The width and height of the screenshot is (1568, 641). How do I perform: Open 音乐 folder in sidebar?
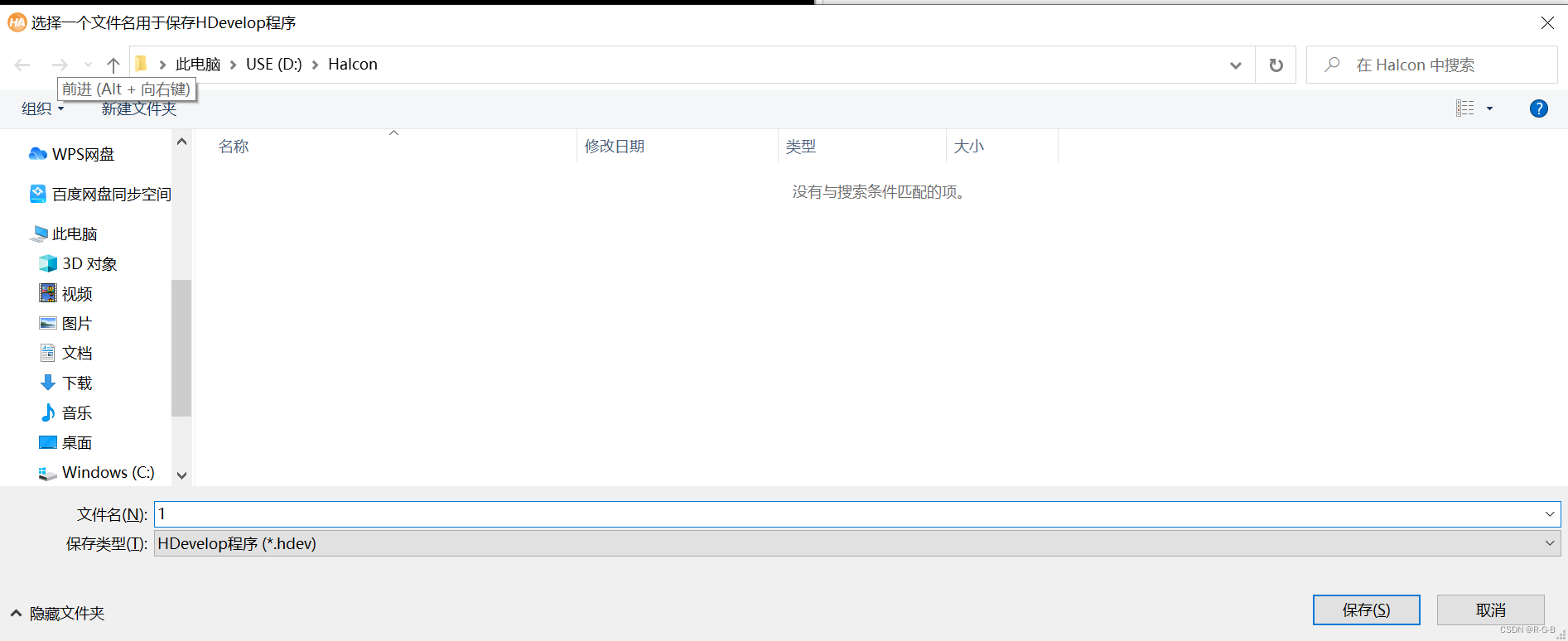tap(65, 412)
